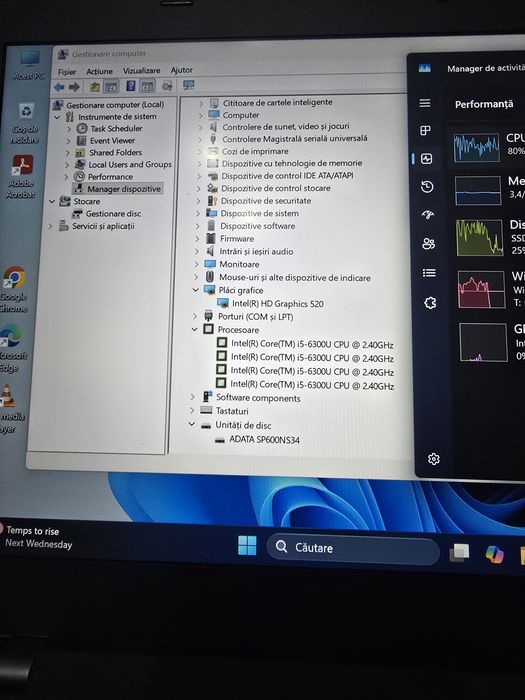The width and height of the screenshot is (525, 700).
Task: Click the Back arrow in Computer Management toolbar
Action: click(x=59, y=87)
